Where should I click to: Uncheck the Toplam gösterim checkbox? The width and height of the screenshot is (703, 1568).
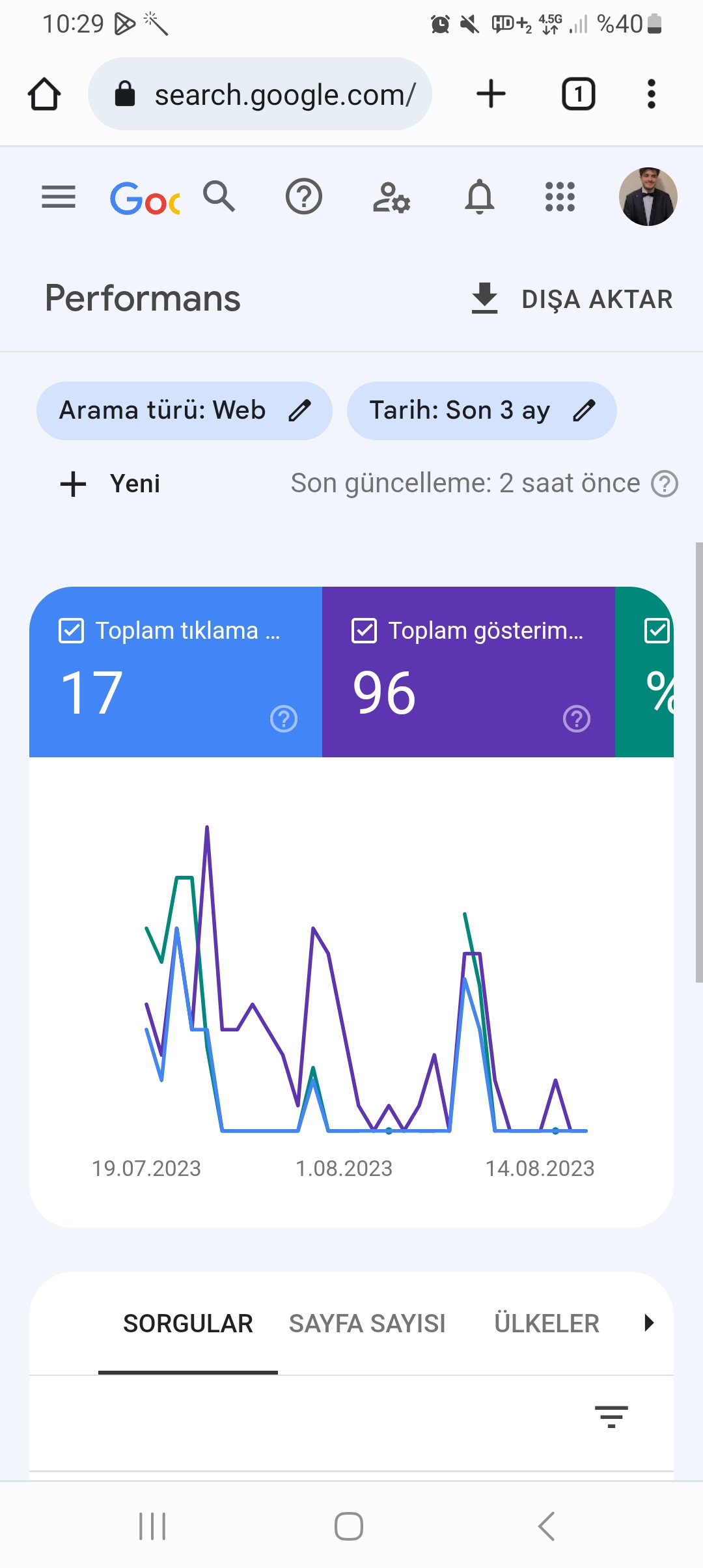364,630
